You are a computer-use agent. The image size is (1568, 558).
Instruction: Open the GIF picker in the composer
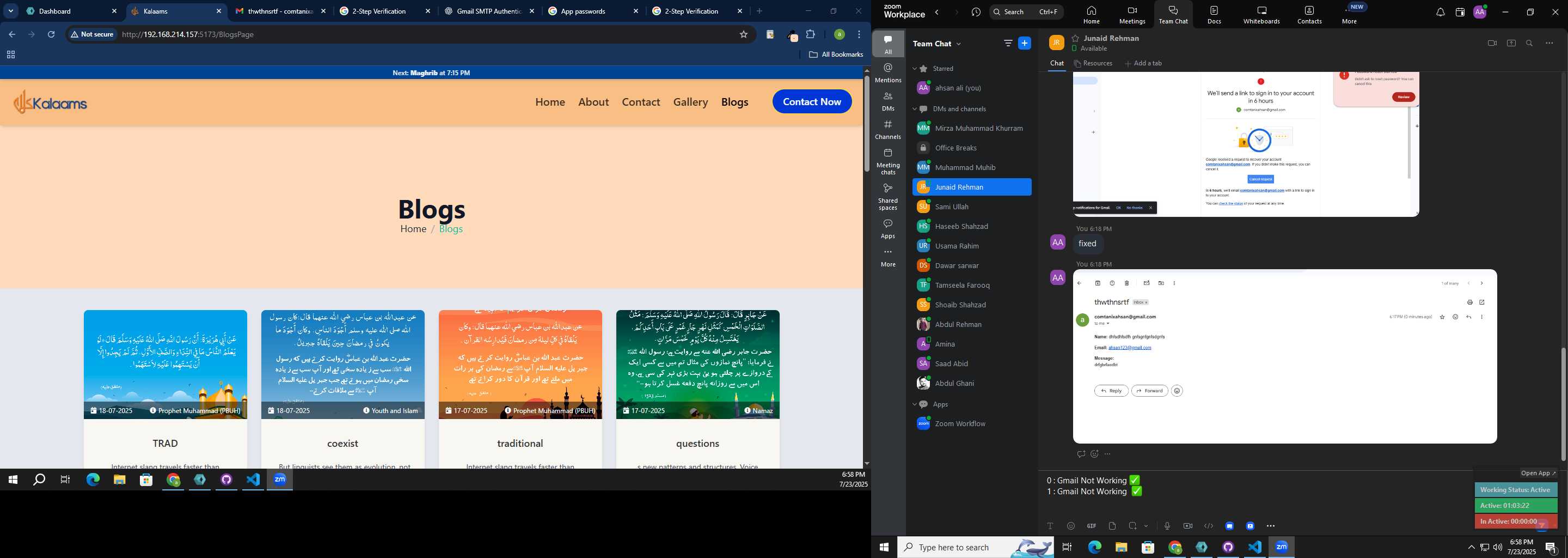[1092, 526]
